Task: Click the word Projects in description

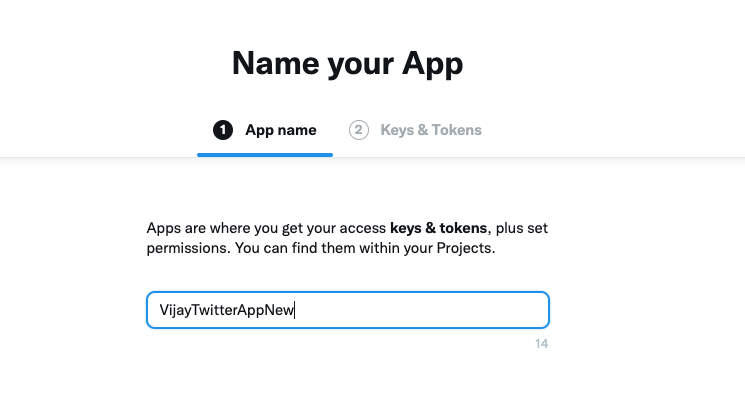Action: coord(464,248)
